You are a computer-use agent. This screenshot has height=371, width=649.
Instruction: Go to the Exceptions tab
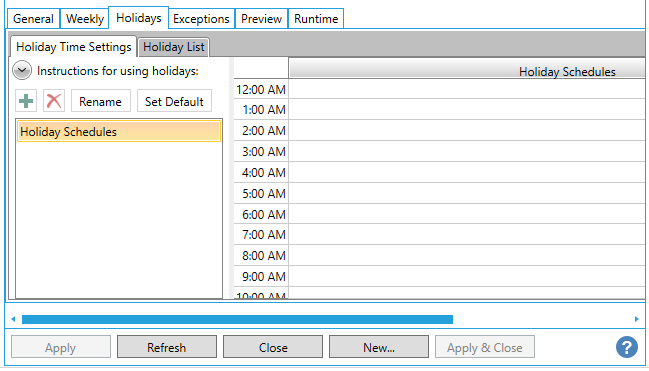201,19
